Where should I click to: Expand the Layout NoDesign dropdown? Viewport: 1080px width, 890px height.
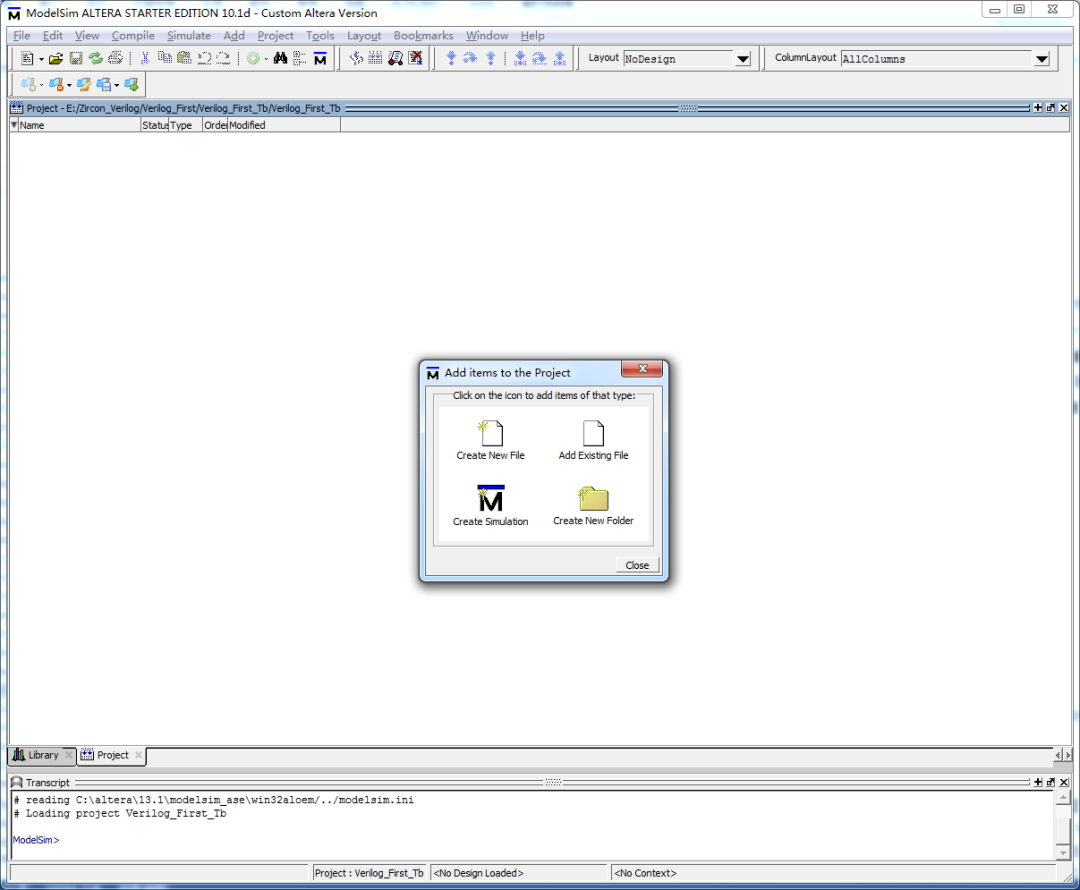tap(742, 59)
